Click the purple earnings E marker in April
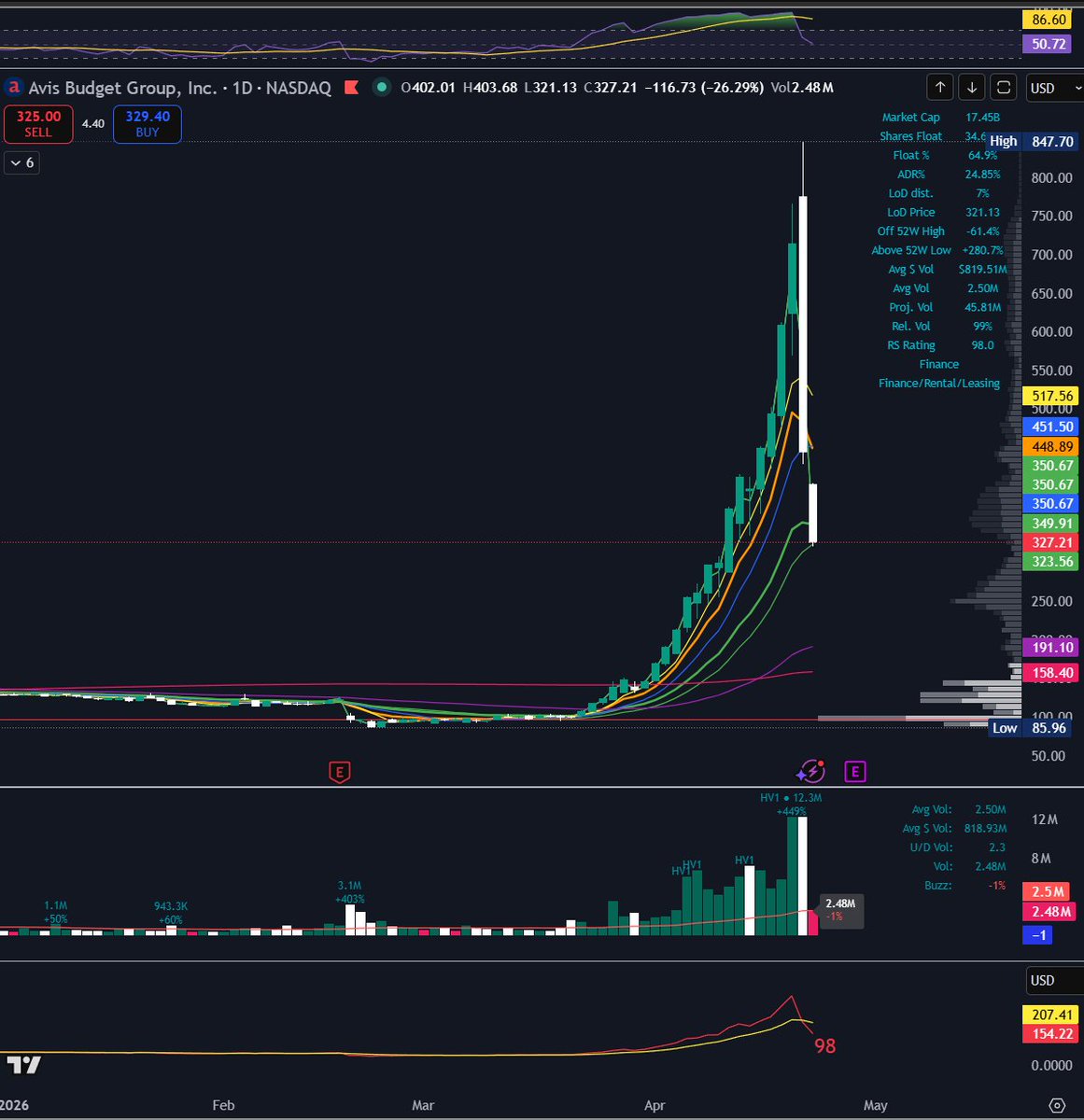The image size is (1084, 1120). [854, 771]
